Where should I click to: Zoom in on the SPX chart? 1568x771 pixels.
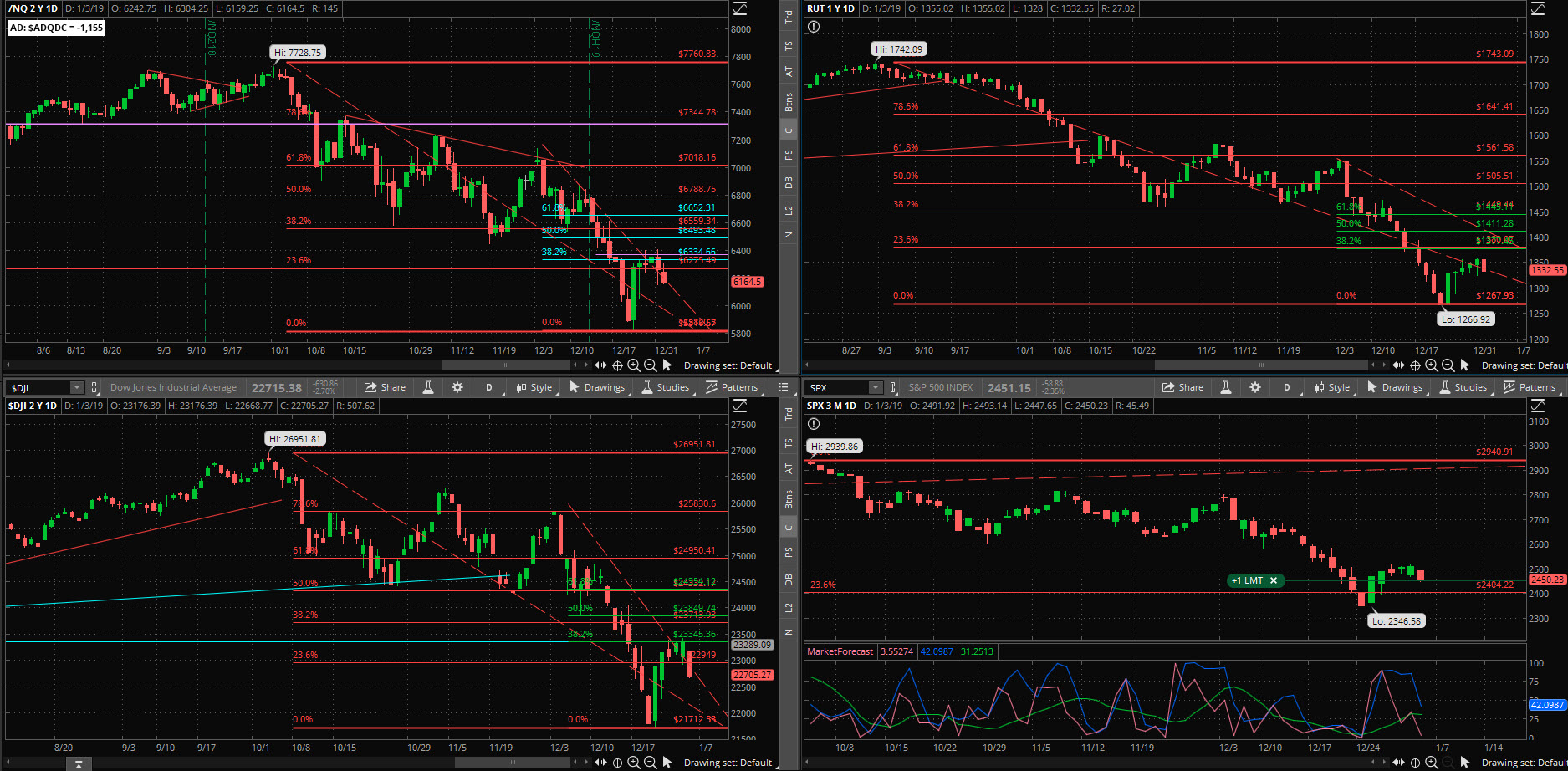1432,763
